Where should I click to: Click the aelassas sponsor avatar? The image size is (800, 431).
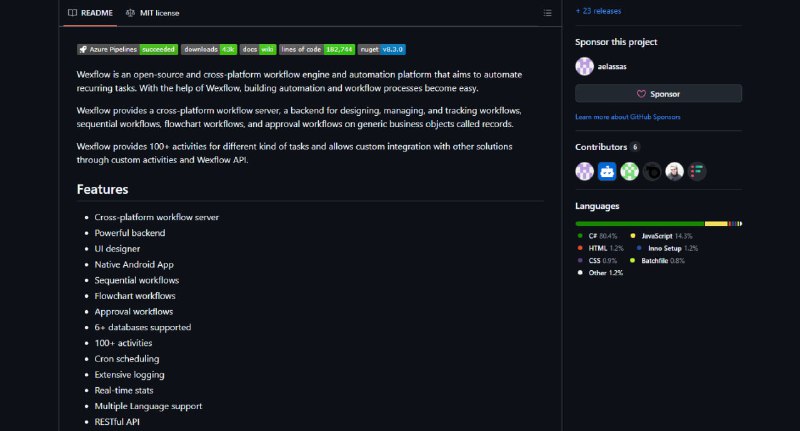click(x=585, y=66)
